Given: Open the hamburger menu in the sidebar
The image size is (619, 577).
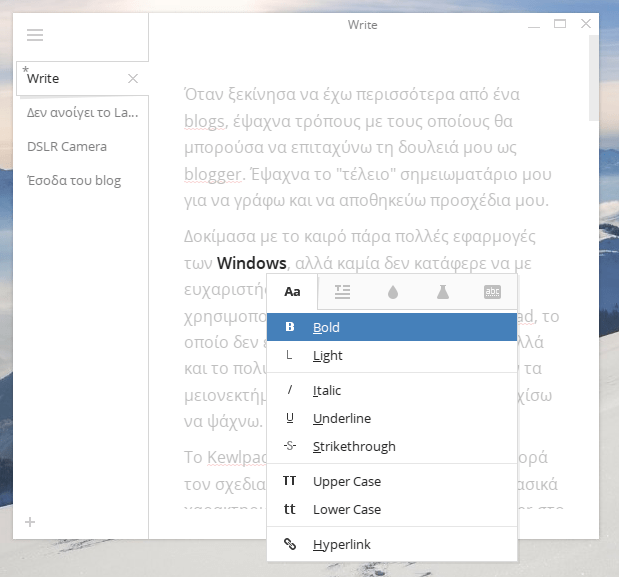Looking at the screenshot, I should click(35, 35).
